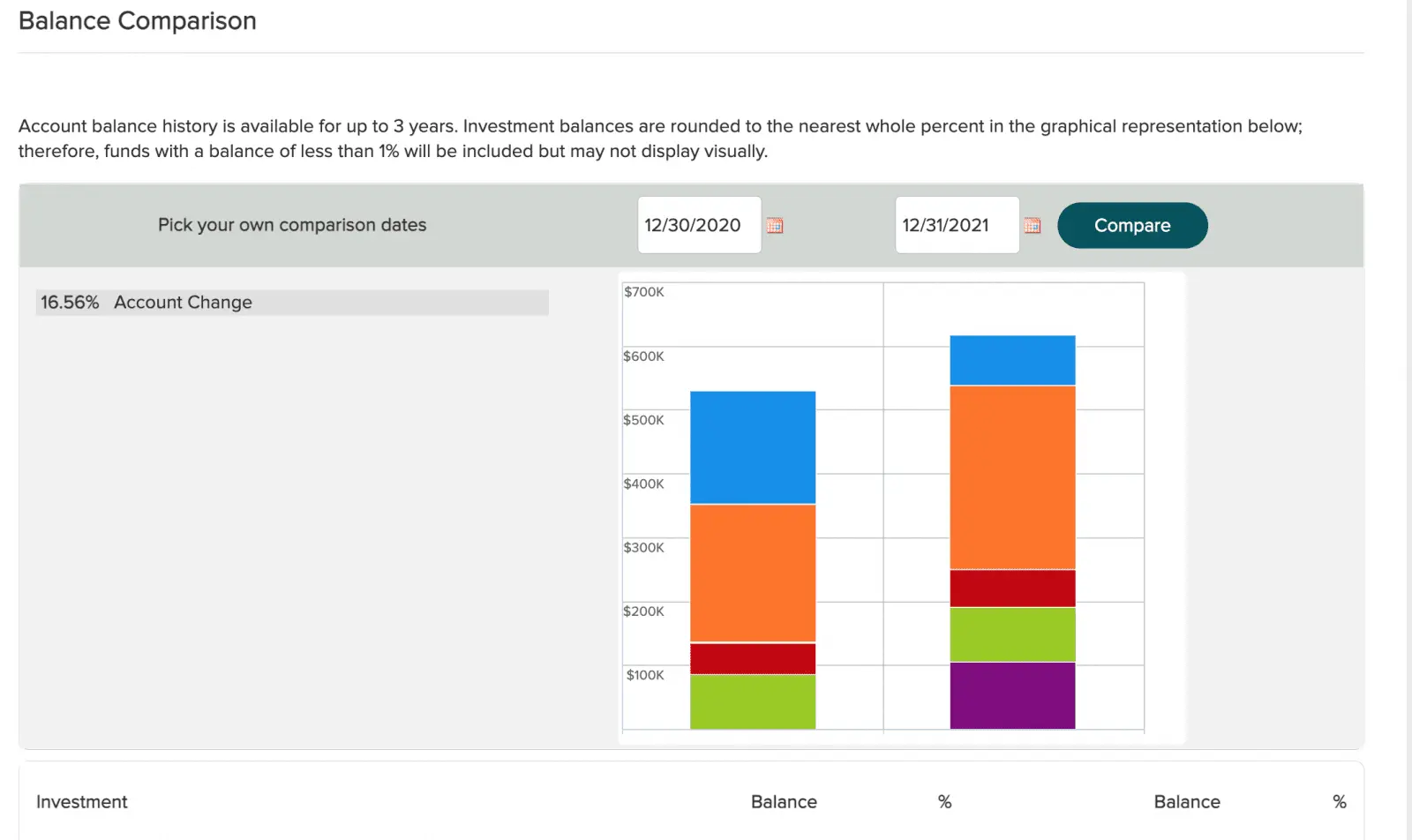Click the 16.56% Account Change row
Viewport: 1412px width, 840px height.
(x=291, y=303)
